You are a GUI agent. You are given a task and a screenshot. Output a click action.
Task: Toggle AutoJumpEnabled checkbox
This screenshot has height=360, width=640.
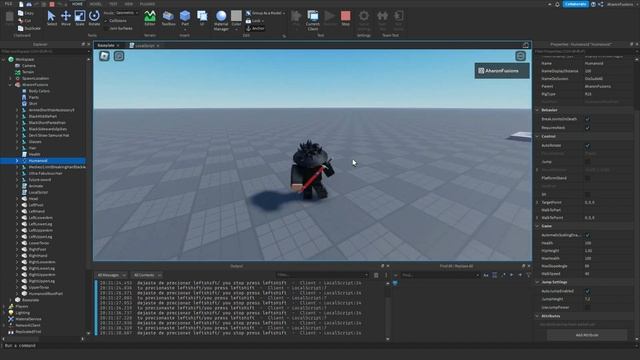click(x=587, y=291)
